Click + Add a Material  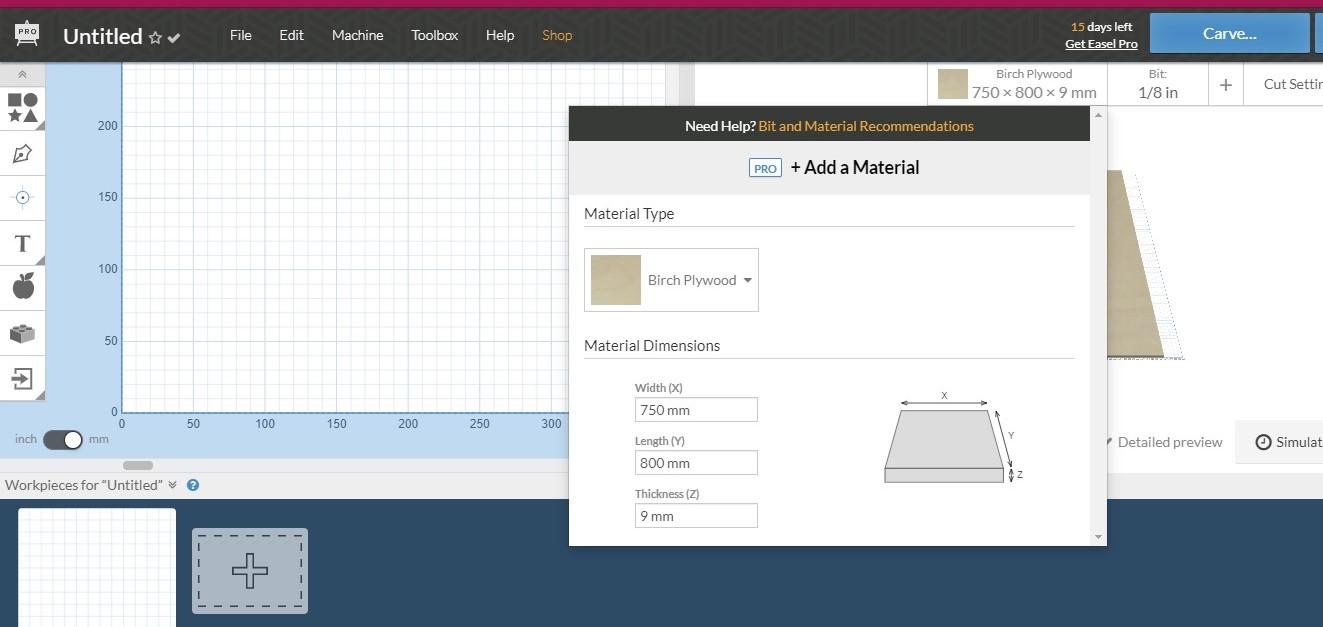tap(854, 167)
